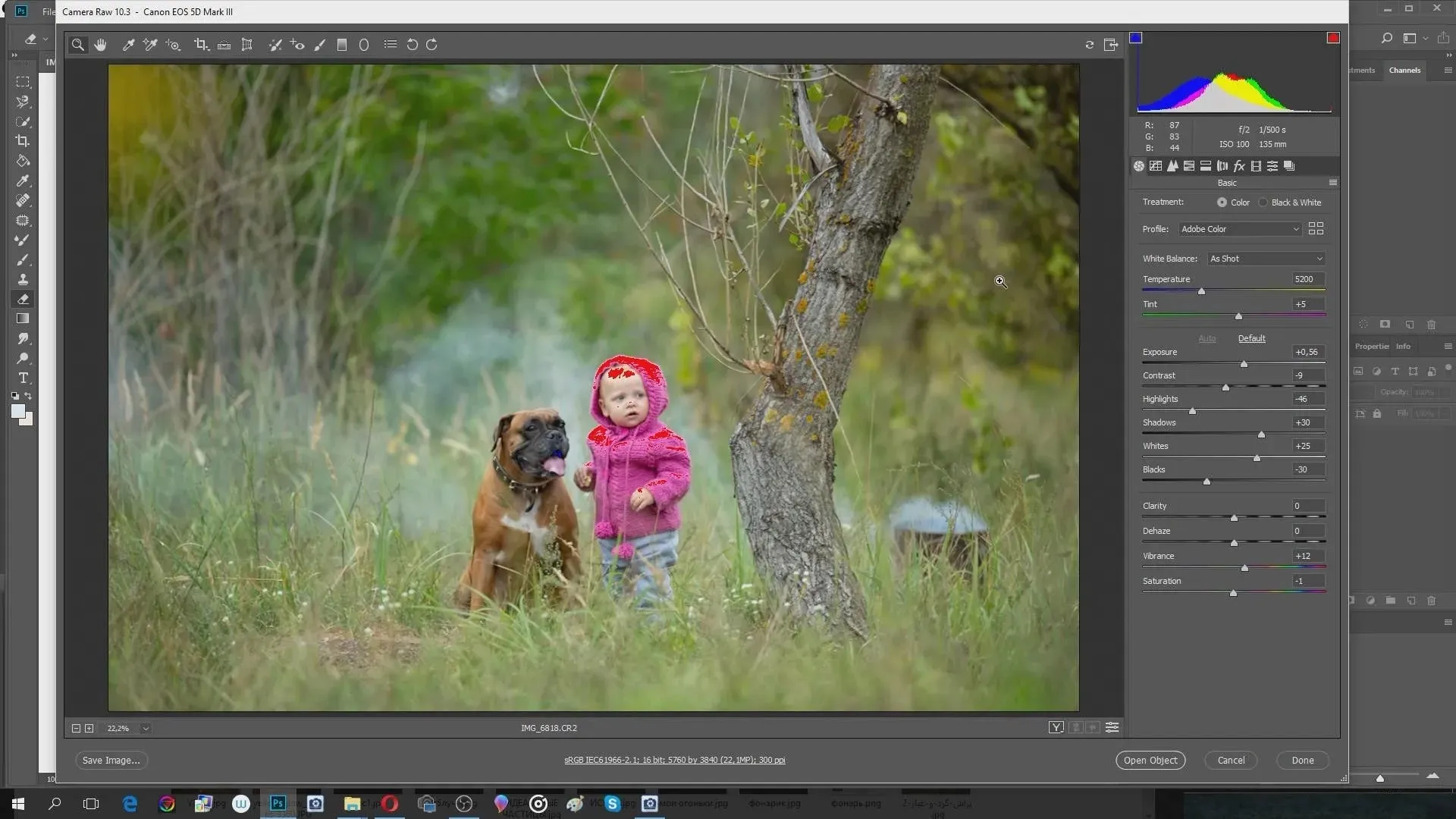
Task: Choose the Crop tool
Action: [x=201, y=45]
